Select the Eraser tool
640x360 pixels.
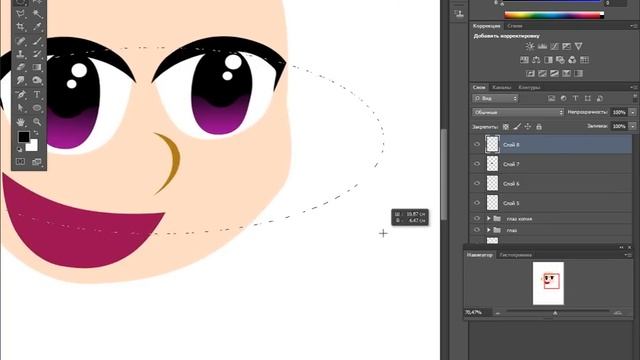tap(20, 67)
